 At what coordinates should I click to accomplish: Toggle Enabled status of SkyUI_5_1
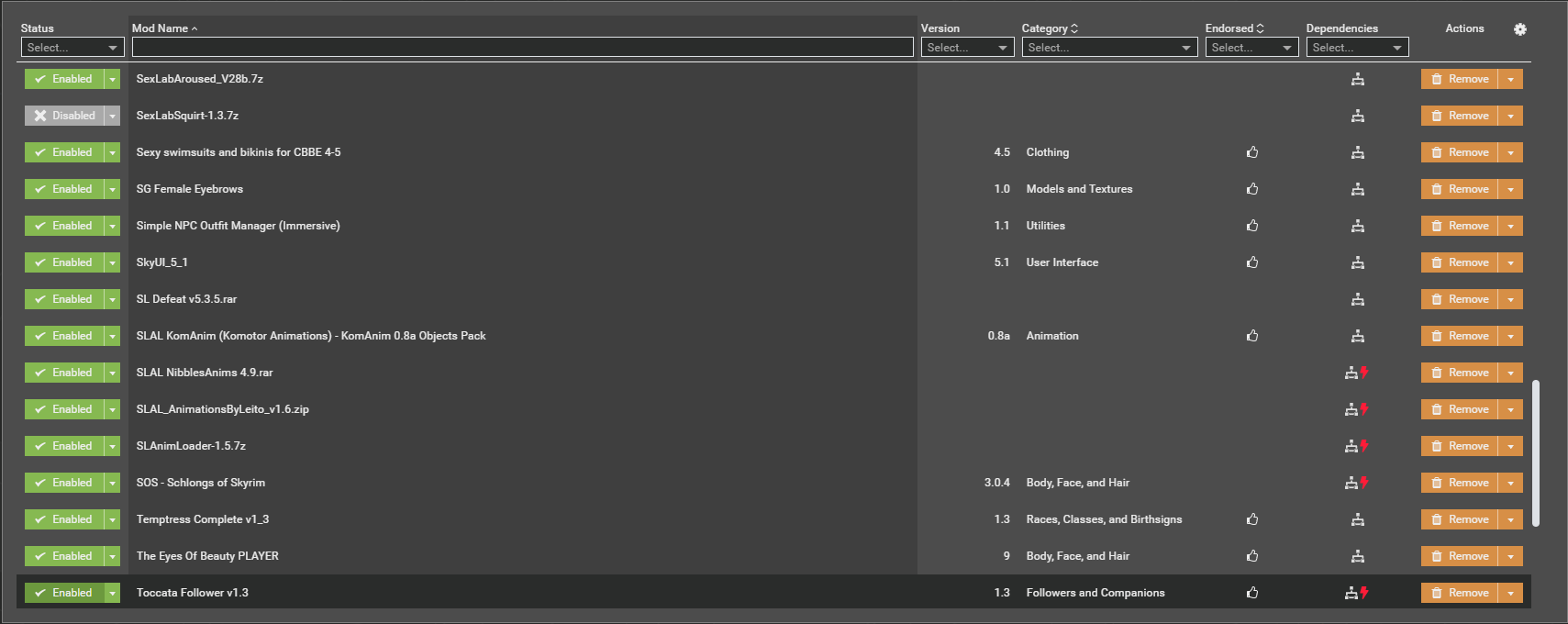point(64,262)
